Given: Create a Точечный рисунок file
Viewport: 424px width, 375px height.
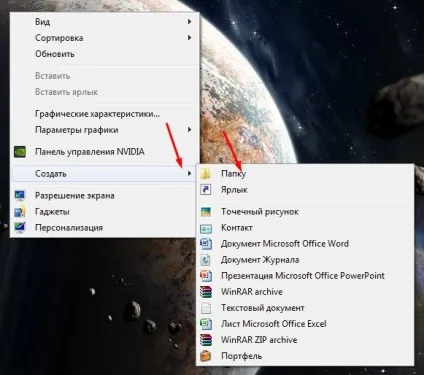Looking at the screenshot, I should coord(305,212).
